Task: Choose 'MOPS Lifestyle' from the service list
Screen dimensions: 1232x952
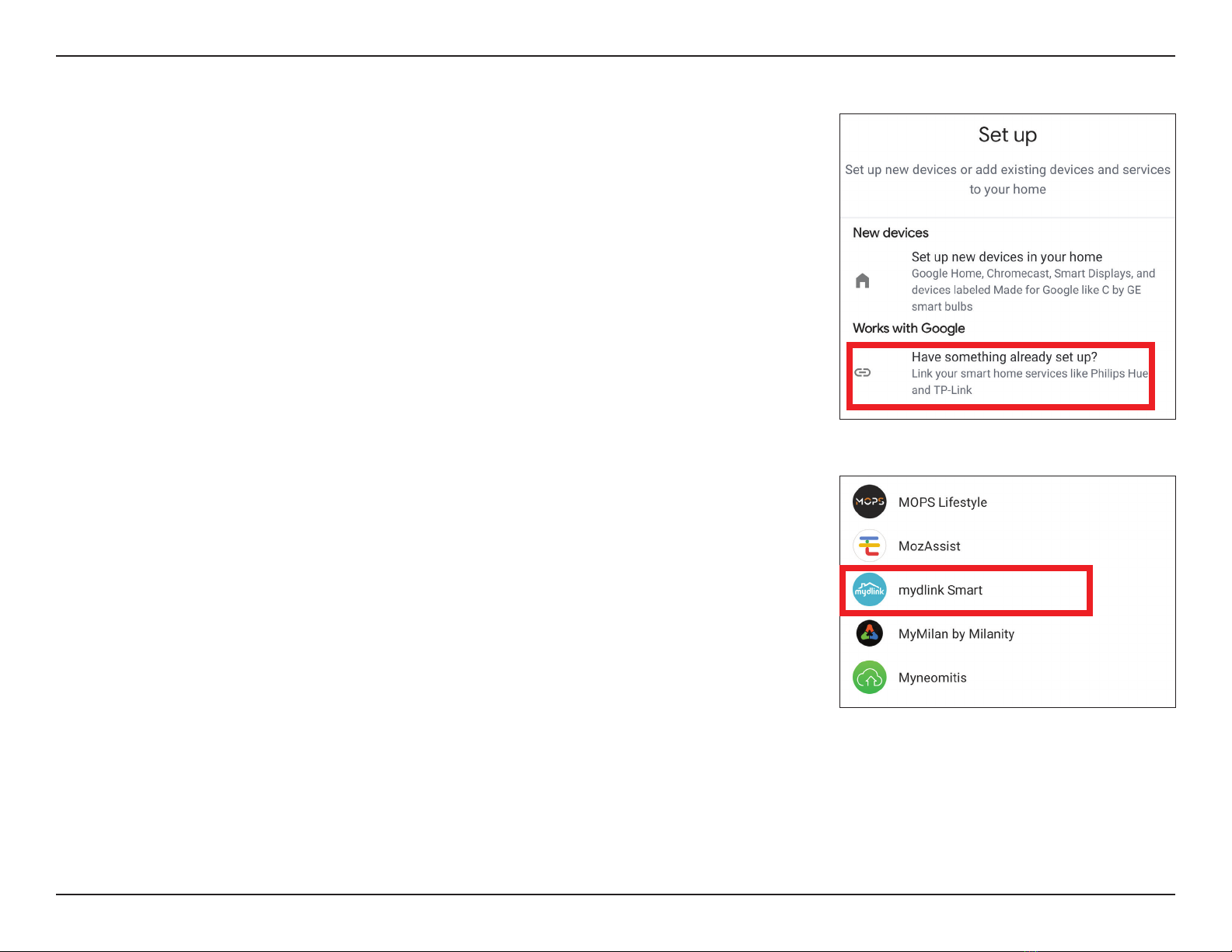Action: 943,503
